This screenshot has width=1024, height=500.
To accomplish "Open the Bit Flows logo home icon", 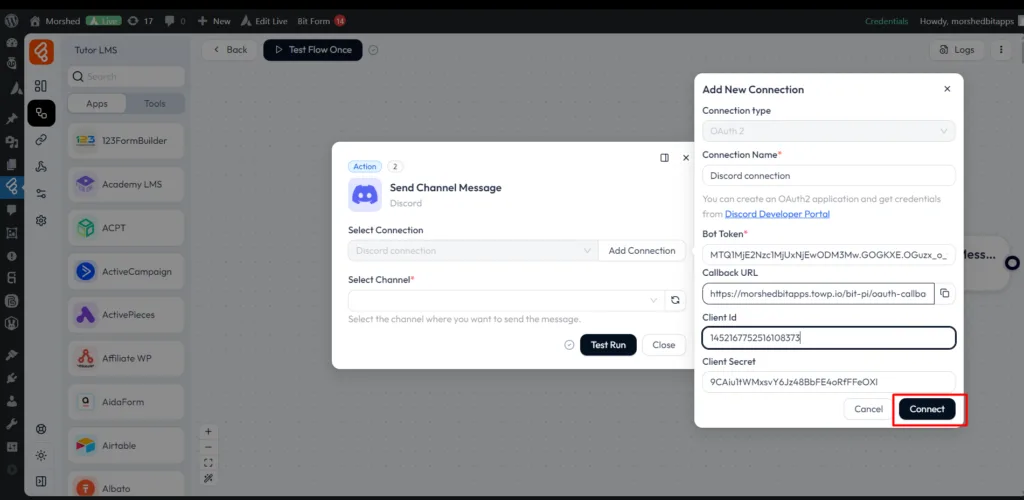I will point(41,52).
